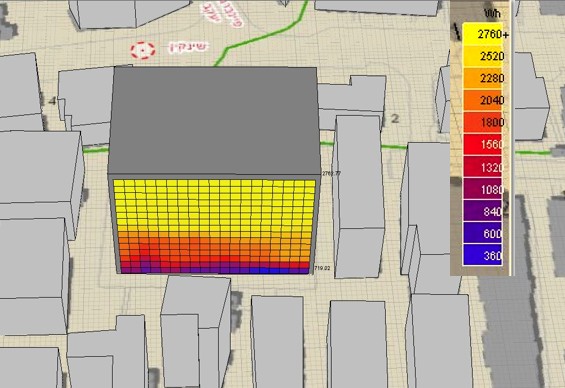Pick the 2280 orange legend swatch
Viewport: 565px width, 388px height.
[482, 78]
